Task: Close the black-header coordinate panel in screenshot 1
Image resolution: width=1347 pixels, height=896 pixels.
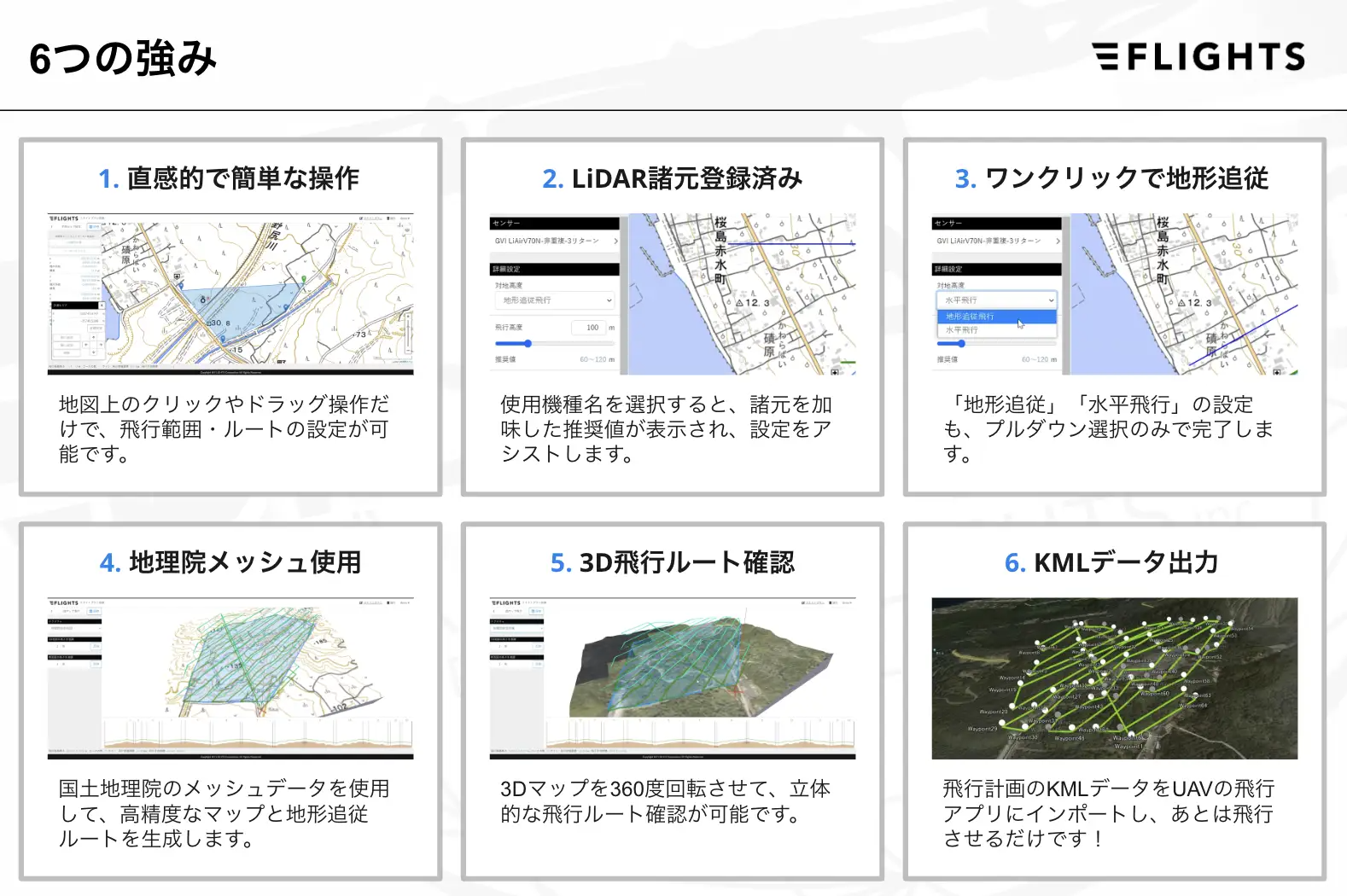Action: tap(102, 305)
